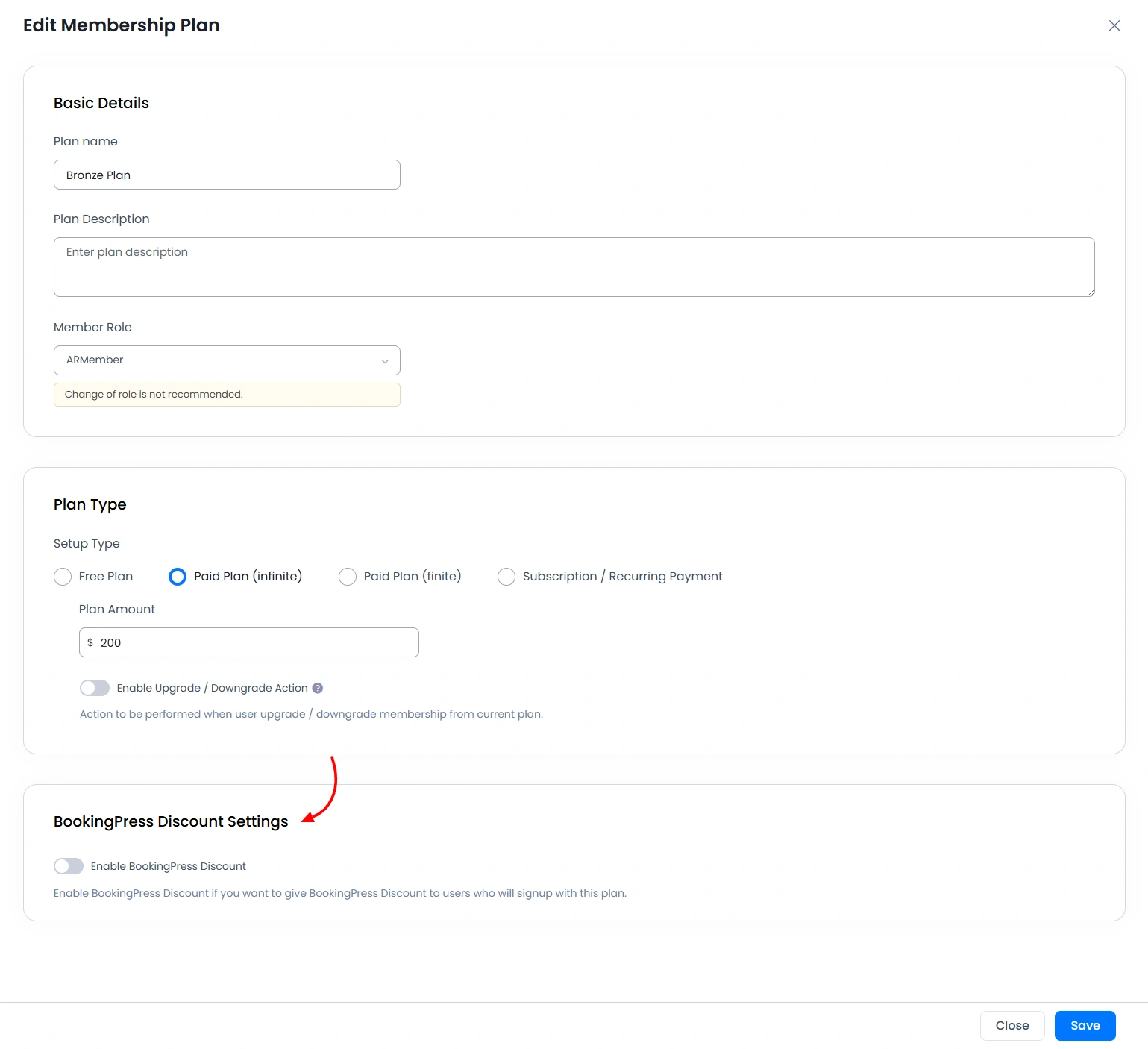Screen dimensions: 1148x1049
Task: Select the Free Plan setup type
Action: [63, 576]
